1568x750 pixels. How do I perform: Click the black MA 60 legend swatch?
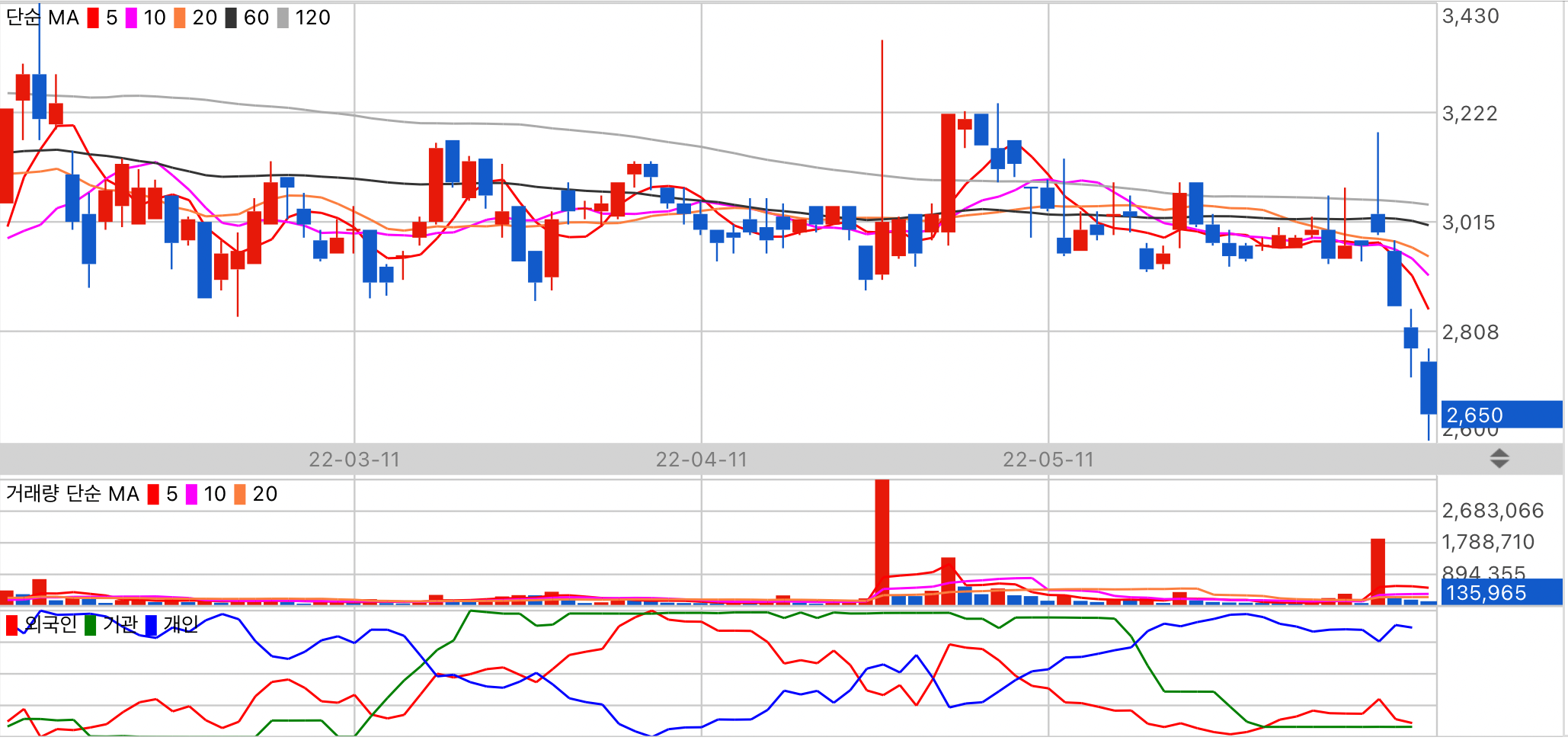231,18
